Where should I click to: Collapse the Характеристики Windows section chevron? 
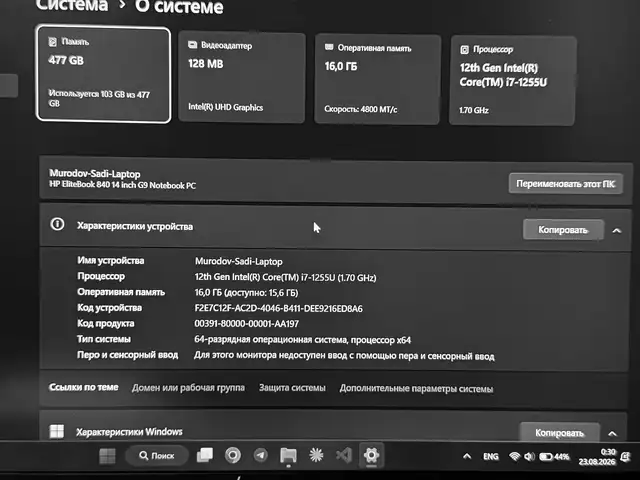tap(612, 433)
